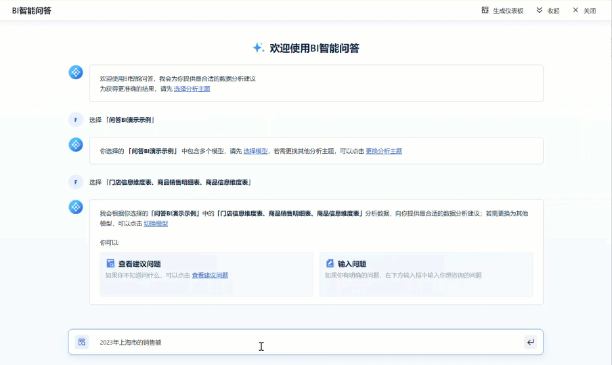This screenshot has height=365, width=612.
Task: Click the bot avatar next to the welcome message
Action: pos(76,72)
